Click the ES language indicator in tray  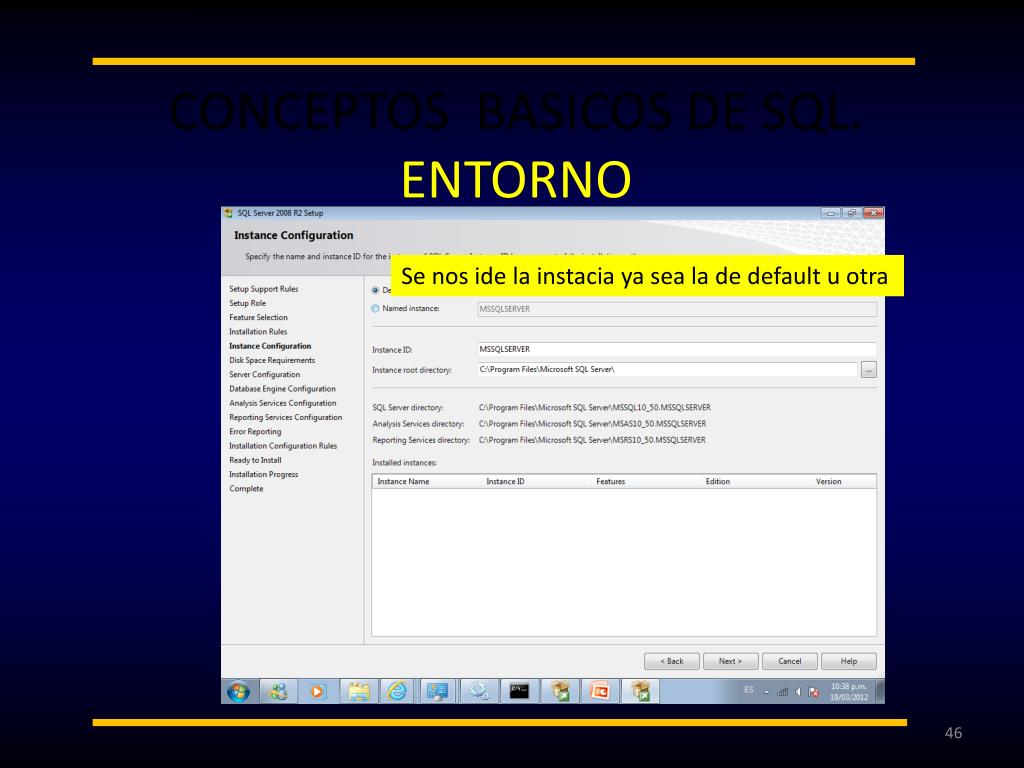(x=748, y=690)
